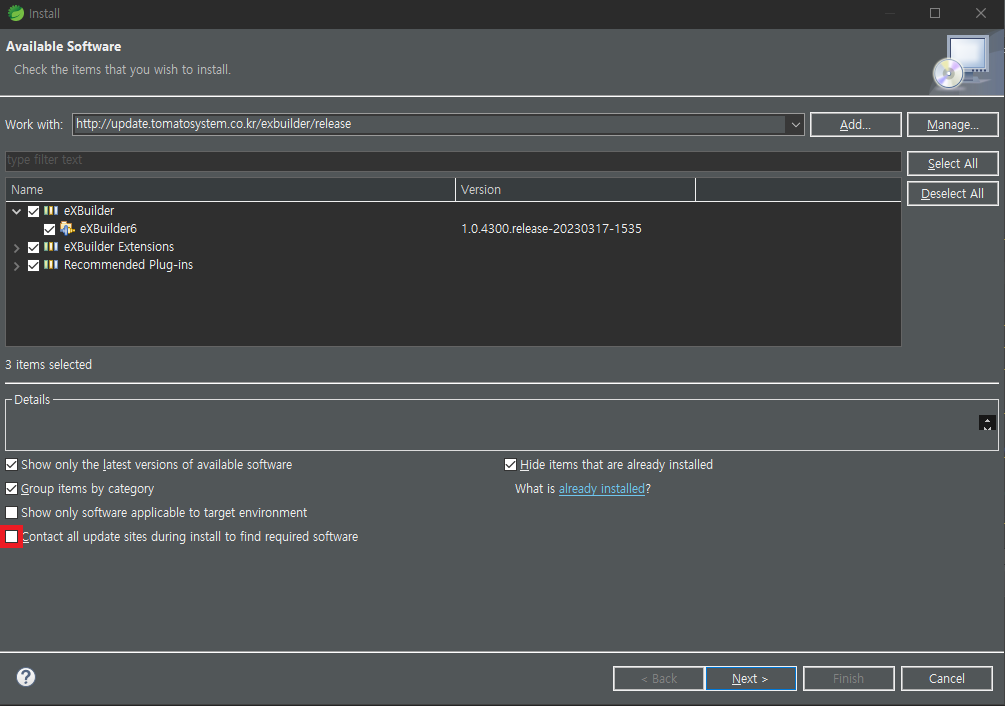Click the Recommended Plug-ins category icon
This screenshot has width=1006, height=707.
pos(51,264)
